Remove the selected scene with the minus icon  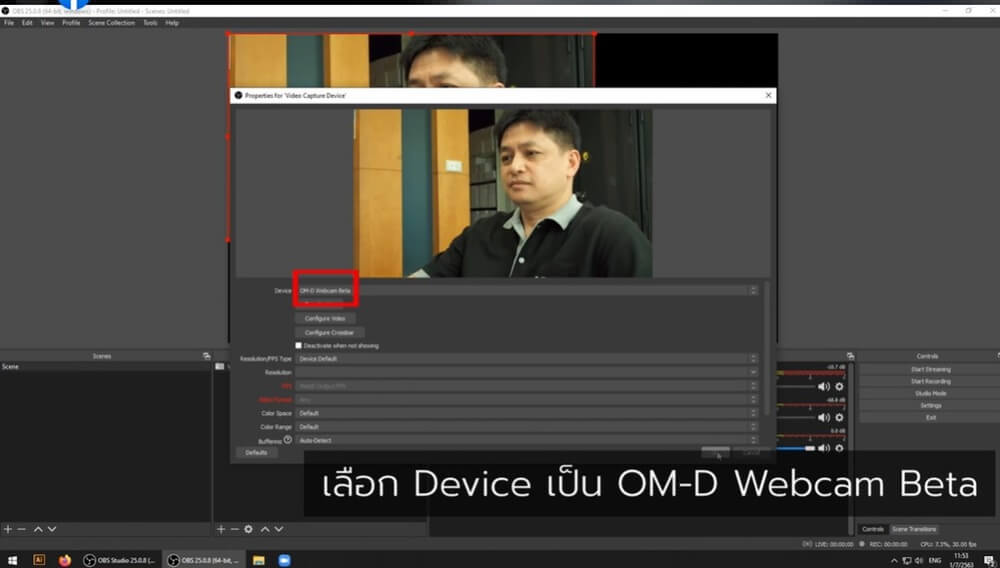point(22,529)
